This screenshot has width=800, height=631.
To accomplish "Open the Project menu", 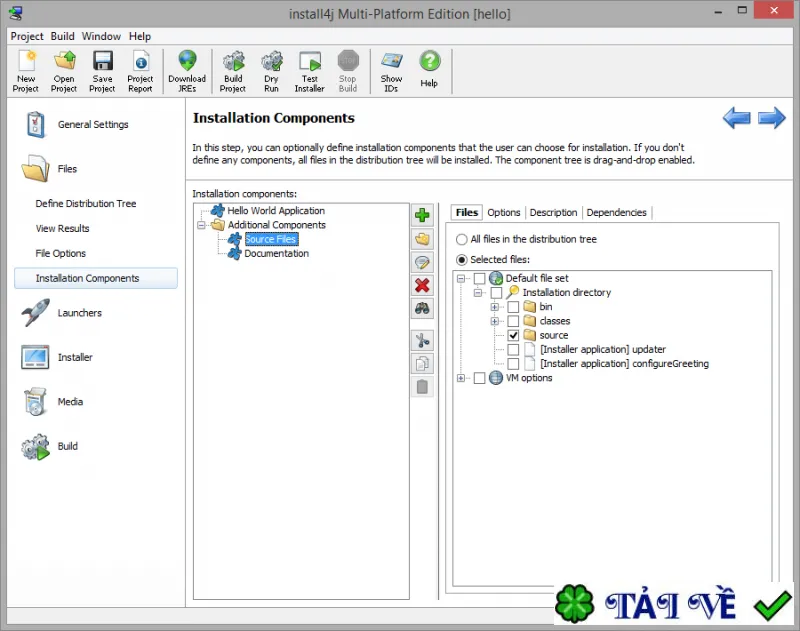I will tap(27, 36).
